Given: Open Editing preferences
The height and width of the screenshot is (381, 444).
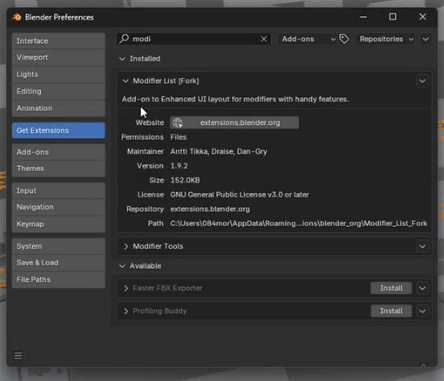Looking at the screenshot, I should click(59, 91).
